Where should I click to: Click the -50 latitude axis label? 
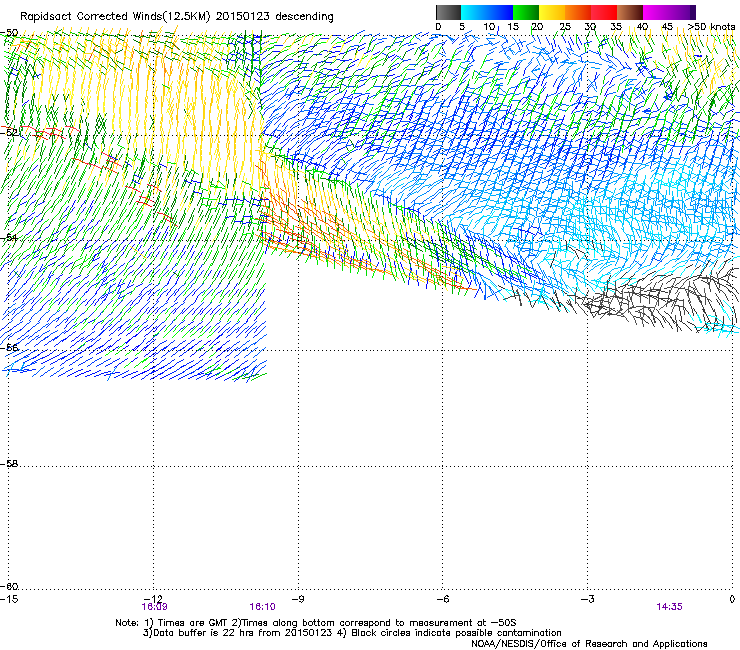[x=9, y=33]
